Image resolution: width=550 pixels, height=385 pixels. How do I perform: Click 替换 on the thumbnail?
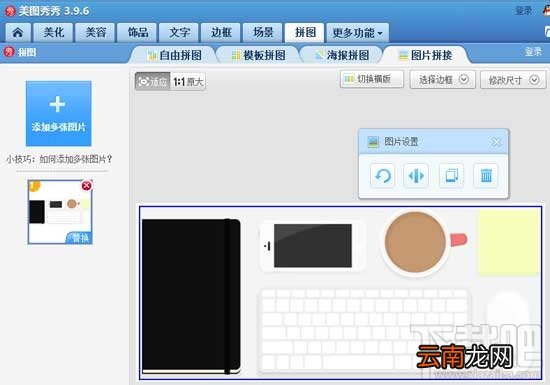click(80, 238)
